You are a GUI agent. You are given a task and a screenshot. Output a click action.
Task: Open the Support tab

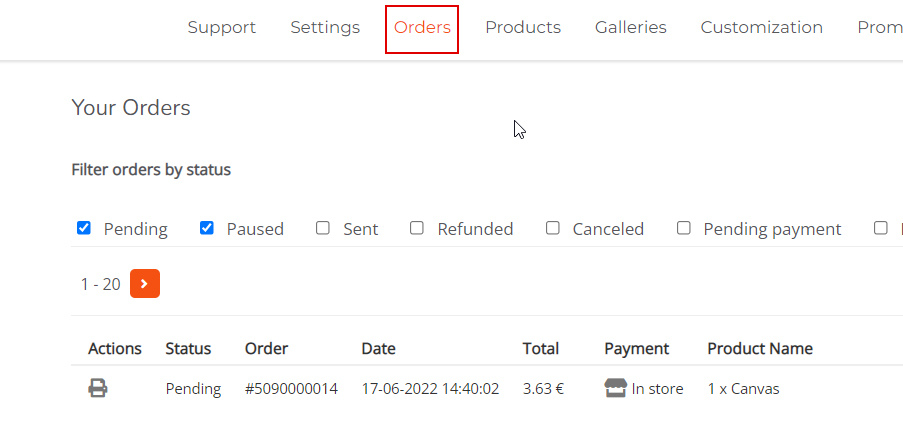(222, 28)
